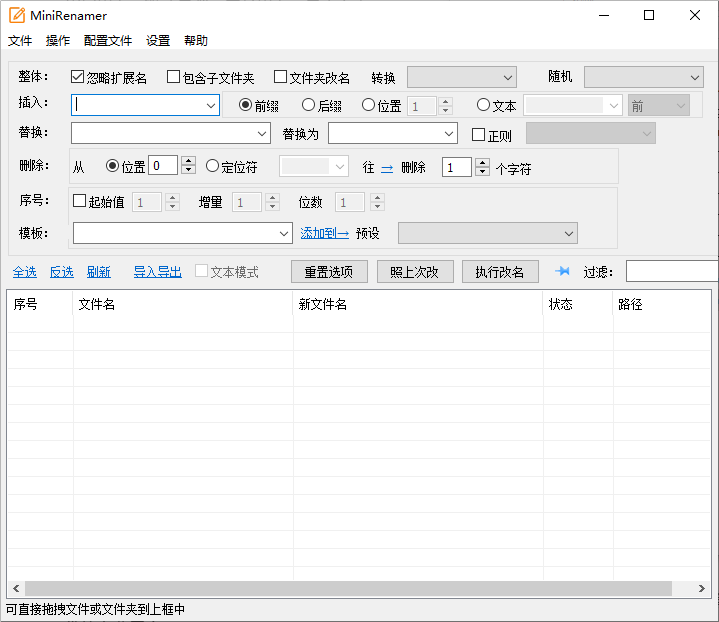
Task: Open the 操作 menu
Action: coord(58,41)
